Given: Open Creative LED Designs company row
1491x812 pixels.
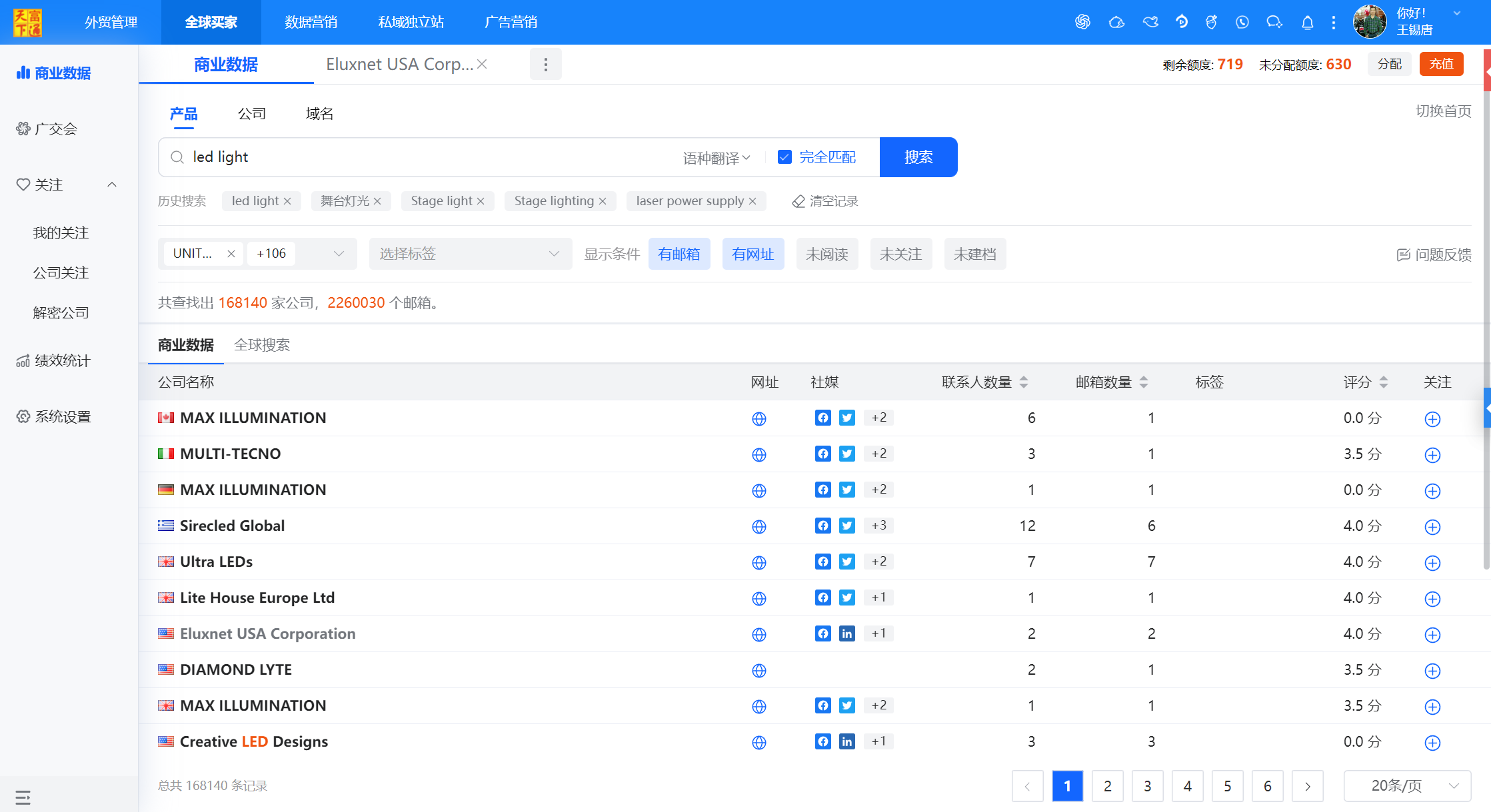Looking at the screenshot, I should point(254,741).
